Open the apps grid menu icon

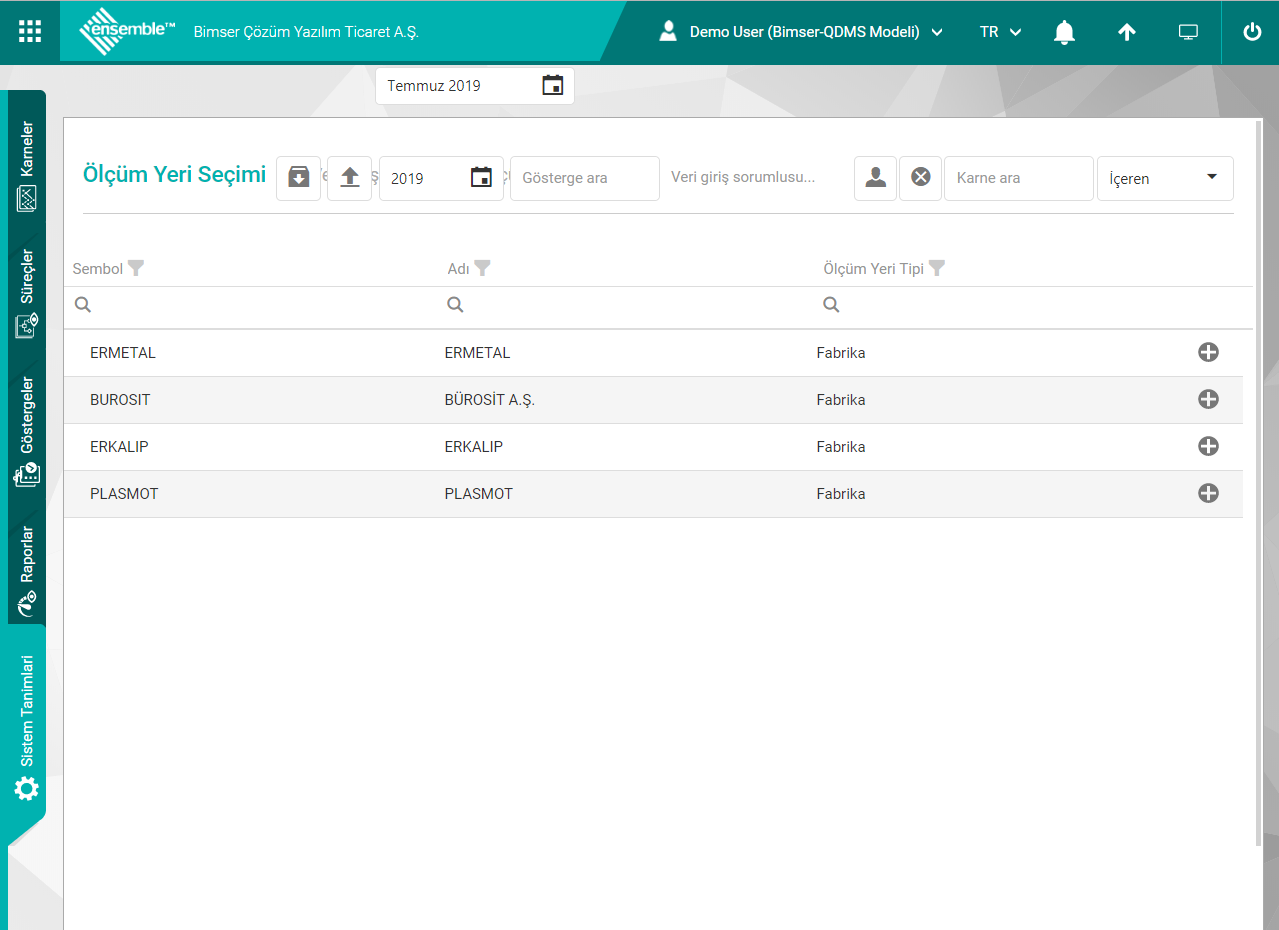pyautogui.click(x=30, y=32)
